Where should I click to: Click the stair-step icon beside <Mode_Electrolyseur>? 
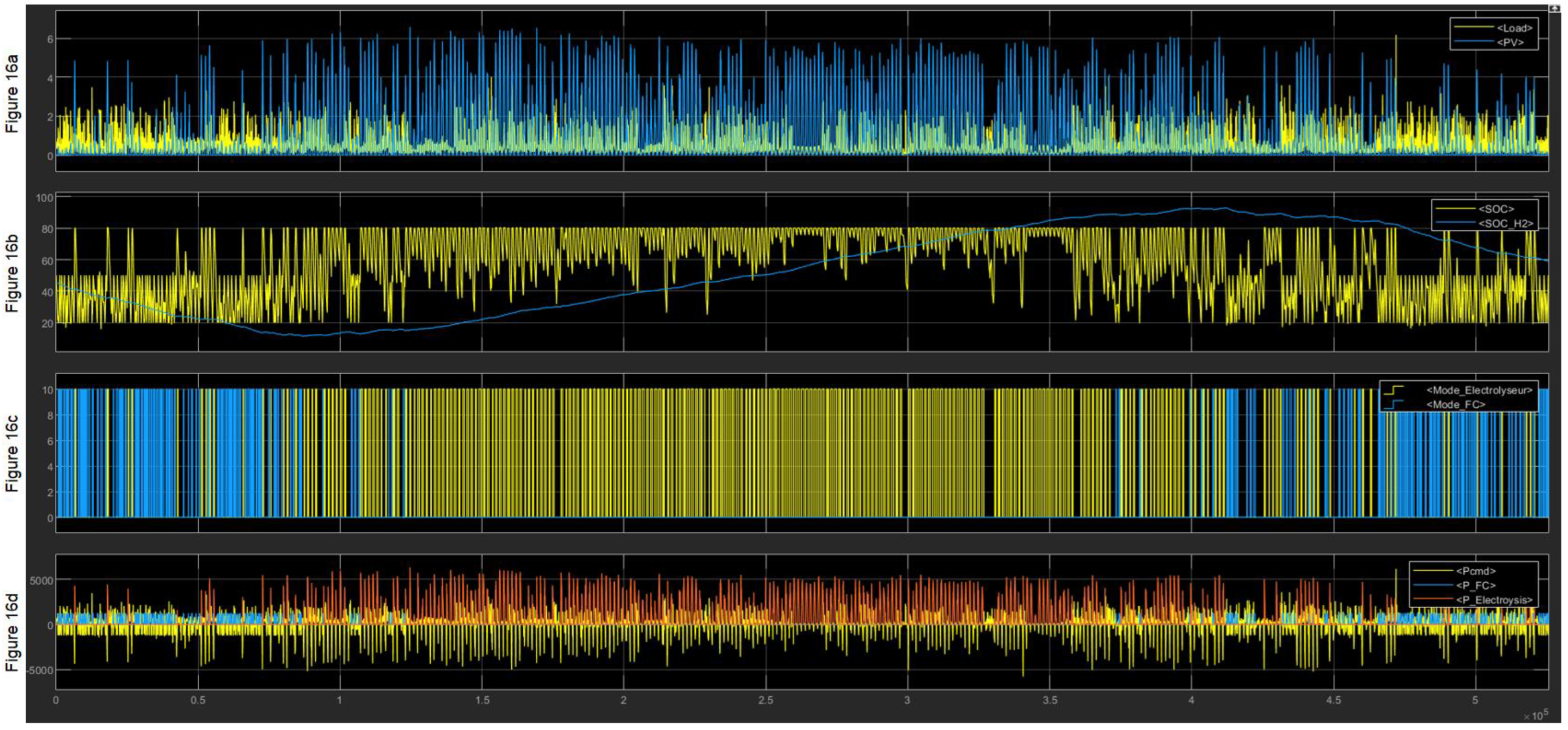(1393, 390)
